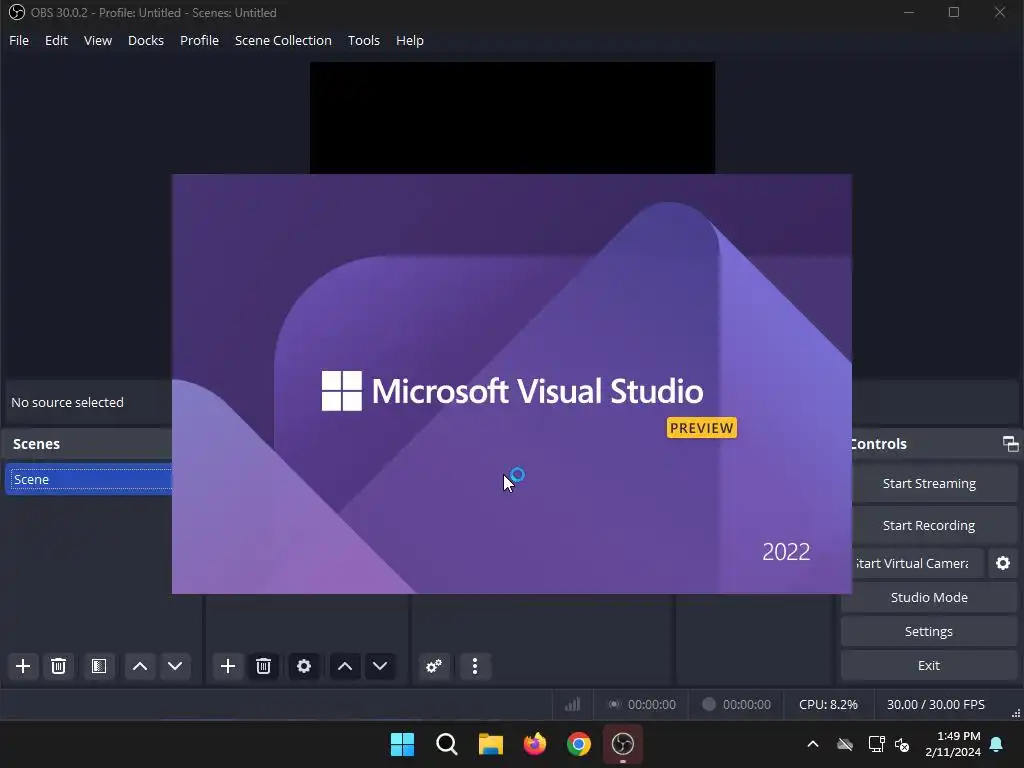1024x768 pixels.
Task: Open OBS Settings button
Action: 929,632
